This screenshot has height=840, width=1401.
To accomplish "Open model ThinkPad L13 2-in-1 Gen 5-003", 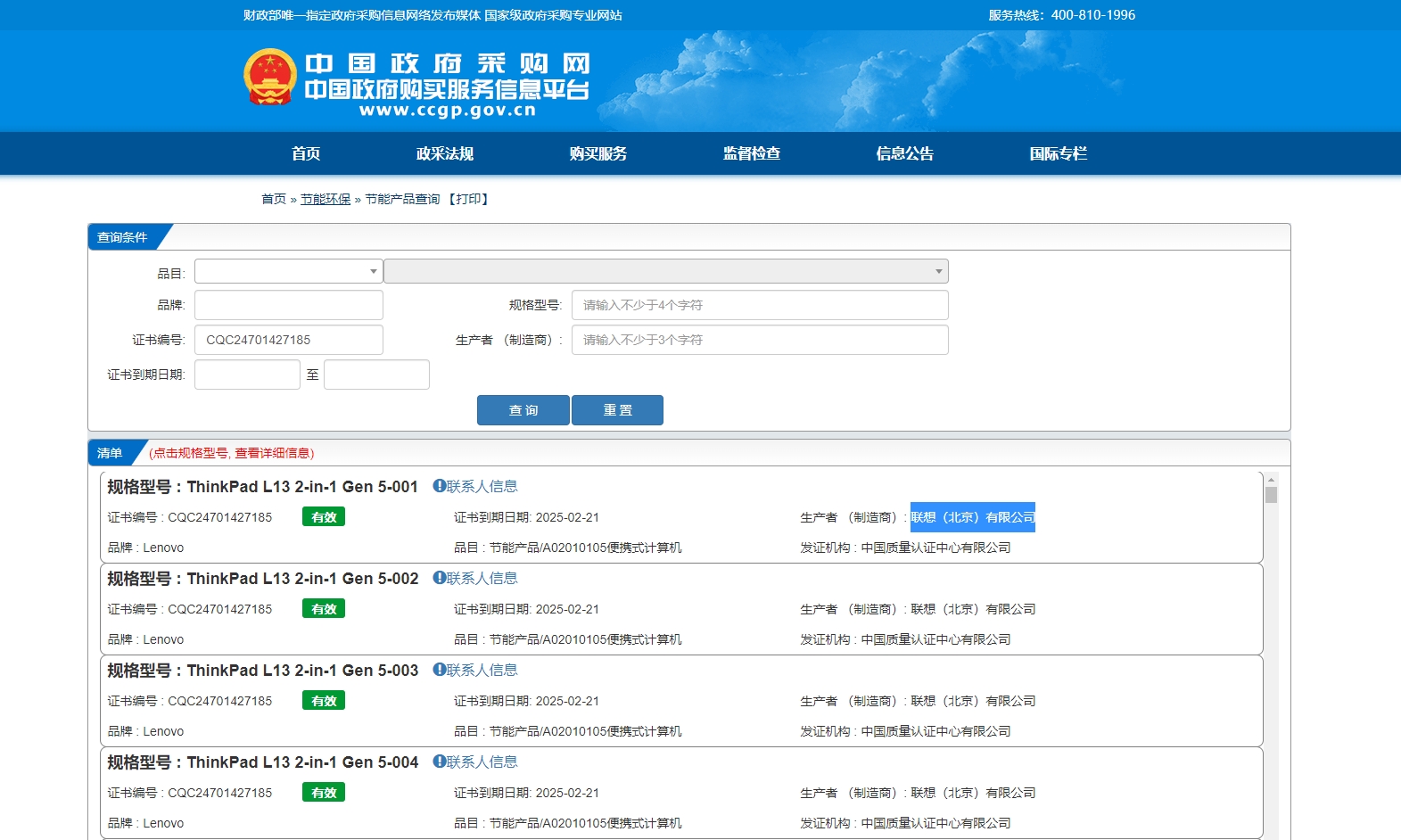I will tap(302, 671).
